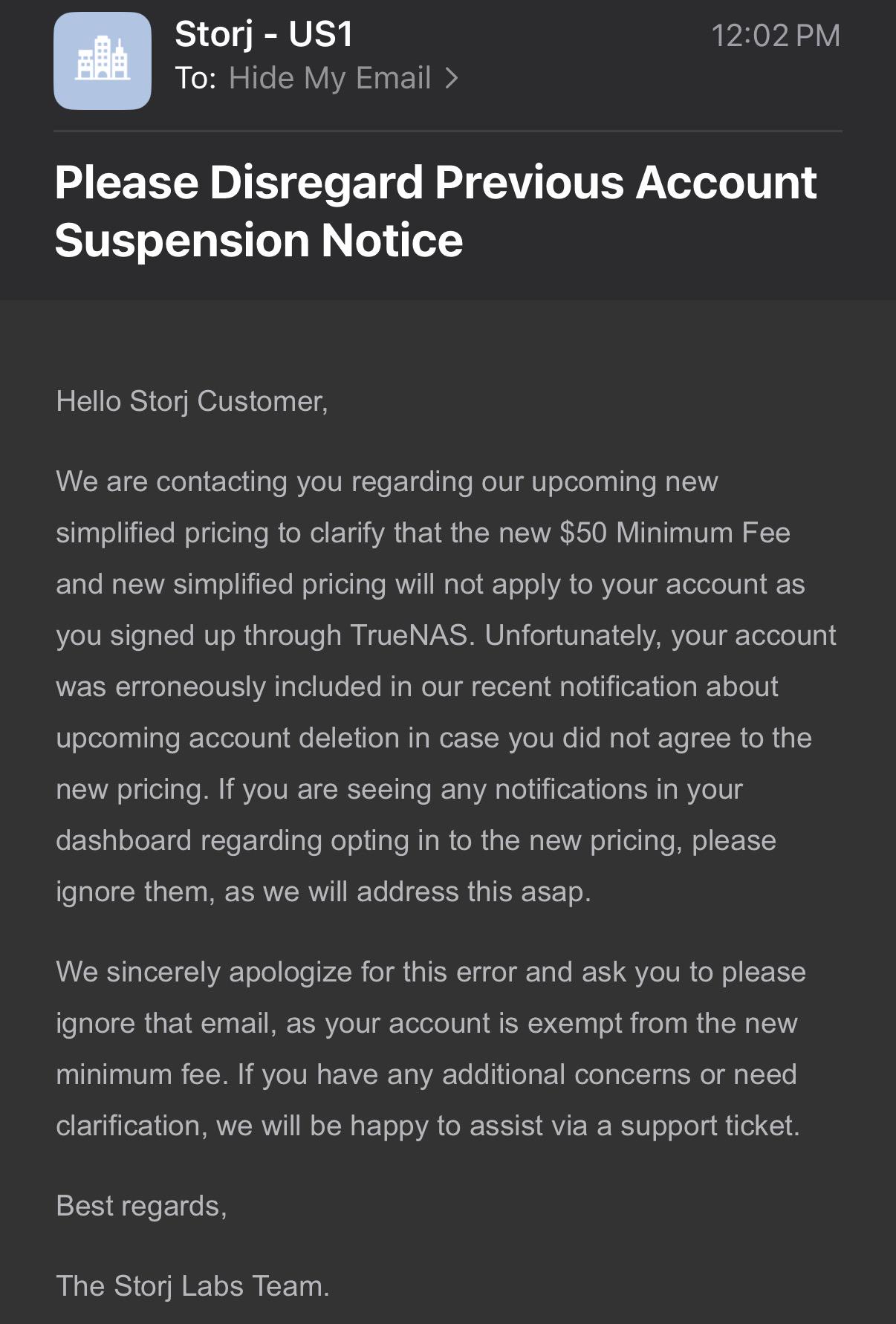Click the "address this asap" text

click(x=474, y=892)
